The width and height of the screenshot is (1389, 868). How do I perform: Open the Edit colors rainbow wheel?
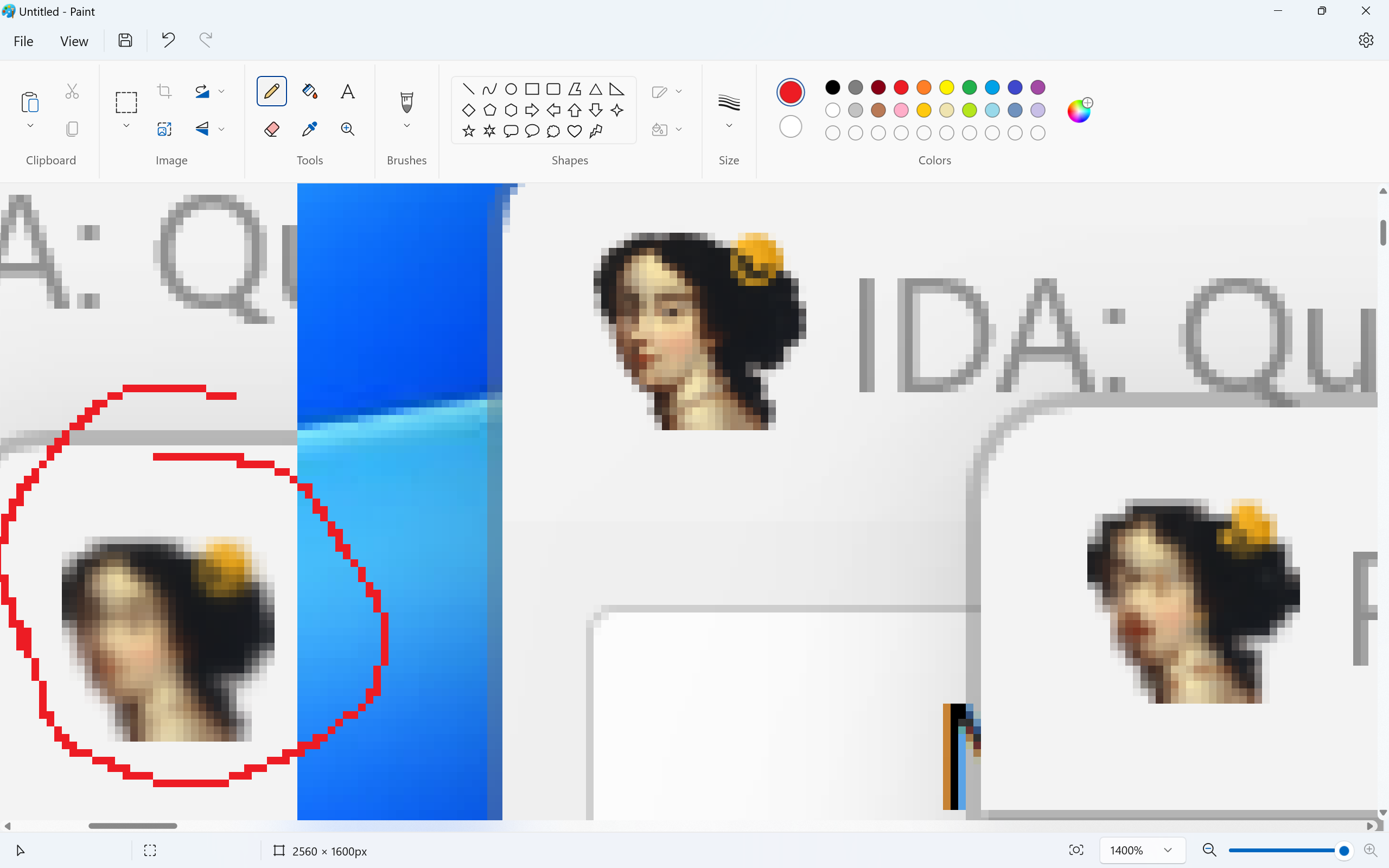[x=1079, y=110]
